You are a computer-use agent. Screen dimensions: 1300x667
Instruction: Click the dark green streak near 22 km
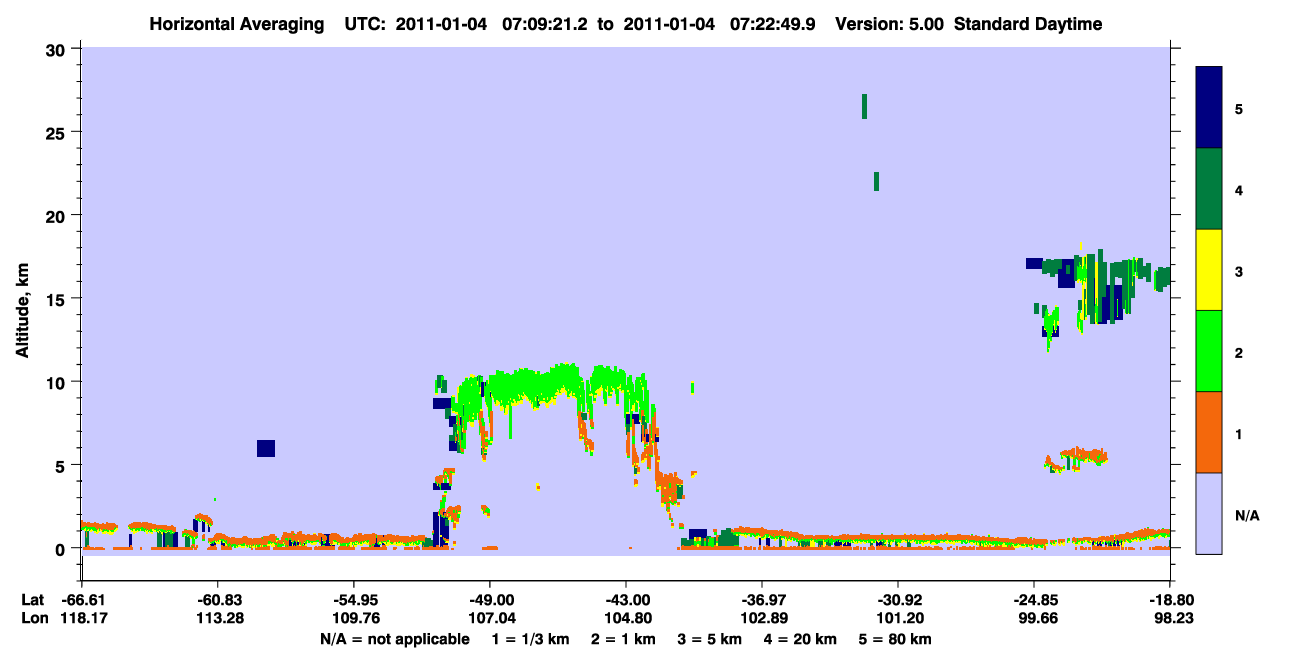pos(876,181)
